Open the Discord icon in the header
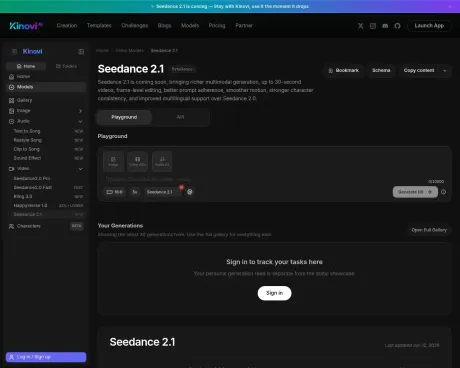Viewport: 460px width, 368px height. [x=385, y=26]
